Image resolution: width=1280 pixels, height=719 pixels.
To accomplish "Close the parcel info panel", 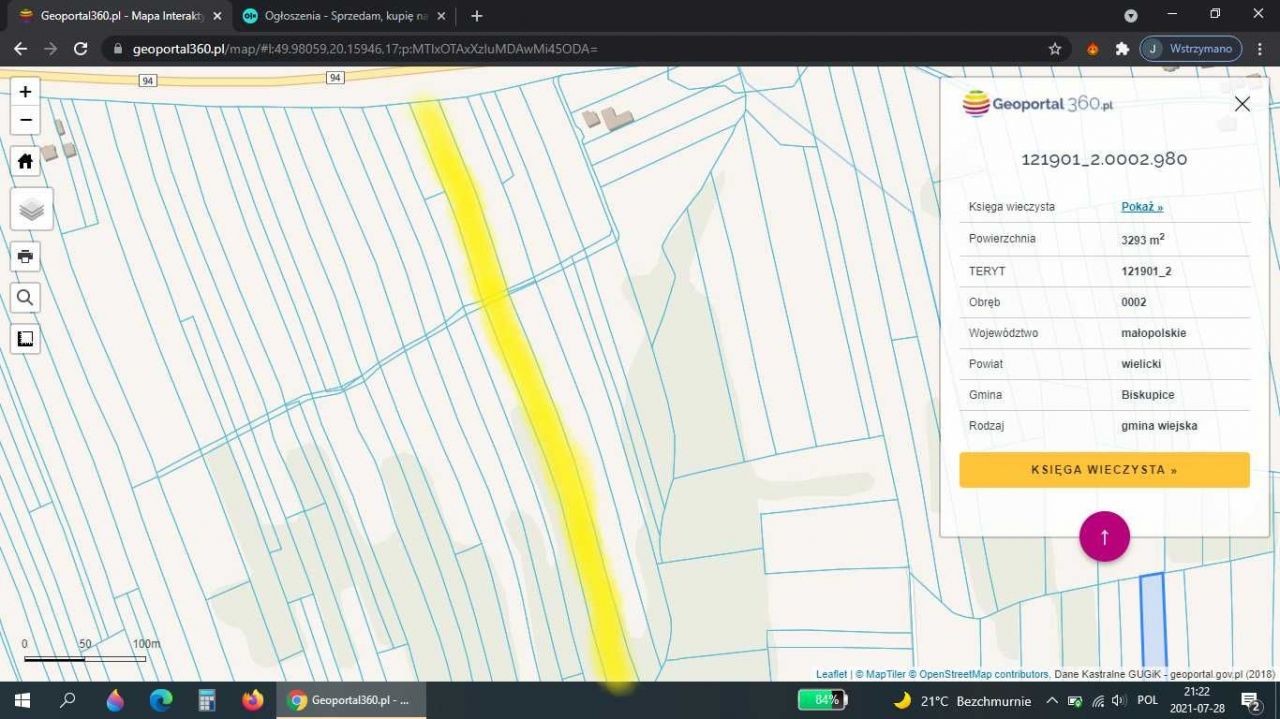I will pyautogui.click(x=1242, y=104).
